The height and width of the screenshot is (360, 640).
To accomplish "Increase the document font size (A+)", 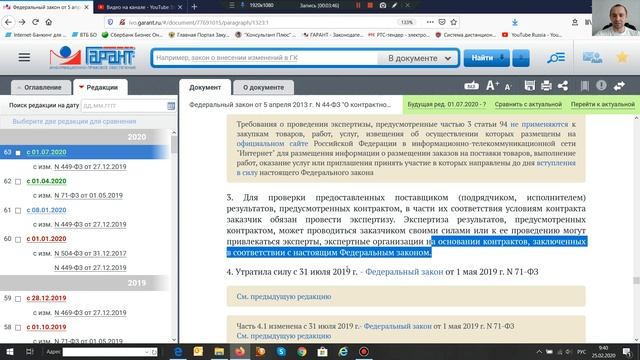I will [x=492, y=86].
